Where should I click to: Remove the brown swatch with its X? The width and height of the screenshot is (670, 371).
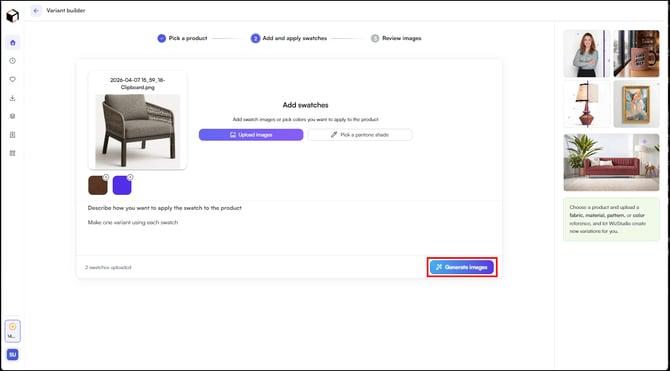coord(106,177)
